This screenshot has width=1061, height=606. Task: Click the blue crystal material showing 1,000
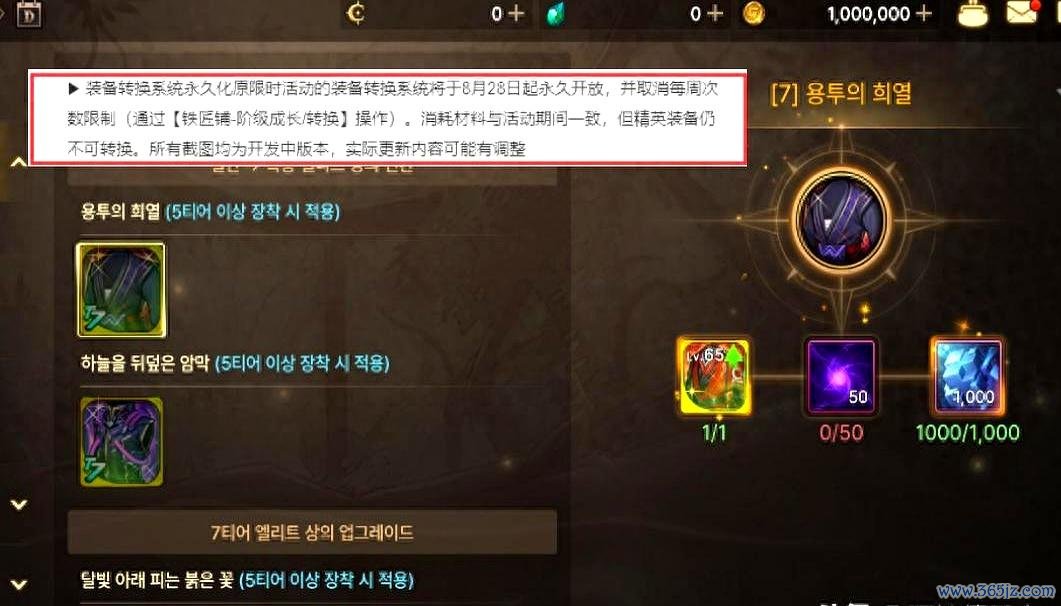[x=968, y=376]
